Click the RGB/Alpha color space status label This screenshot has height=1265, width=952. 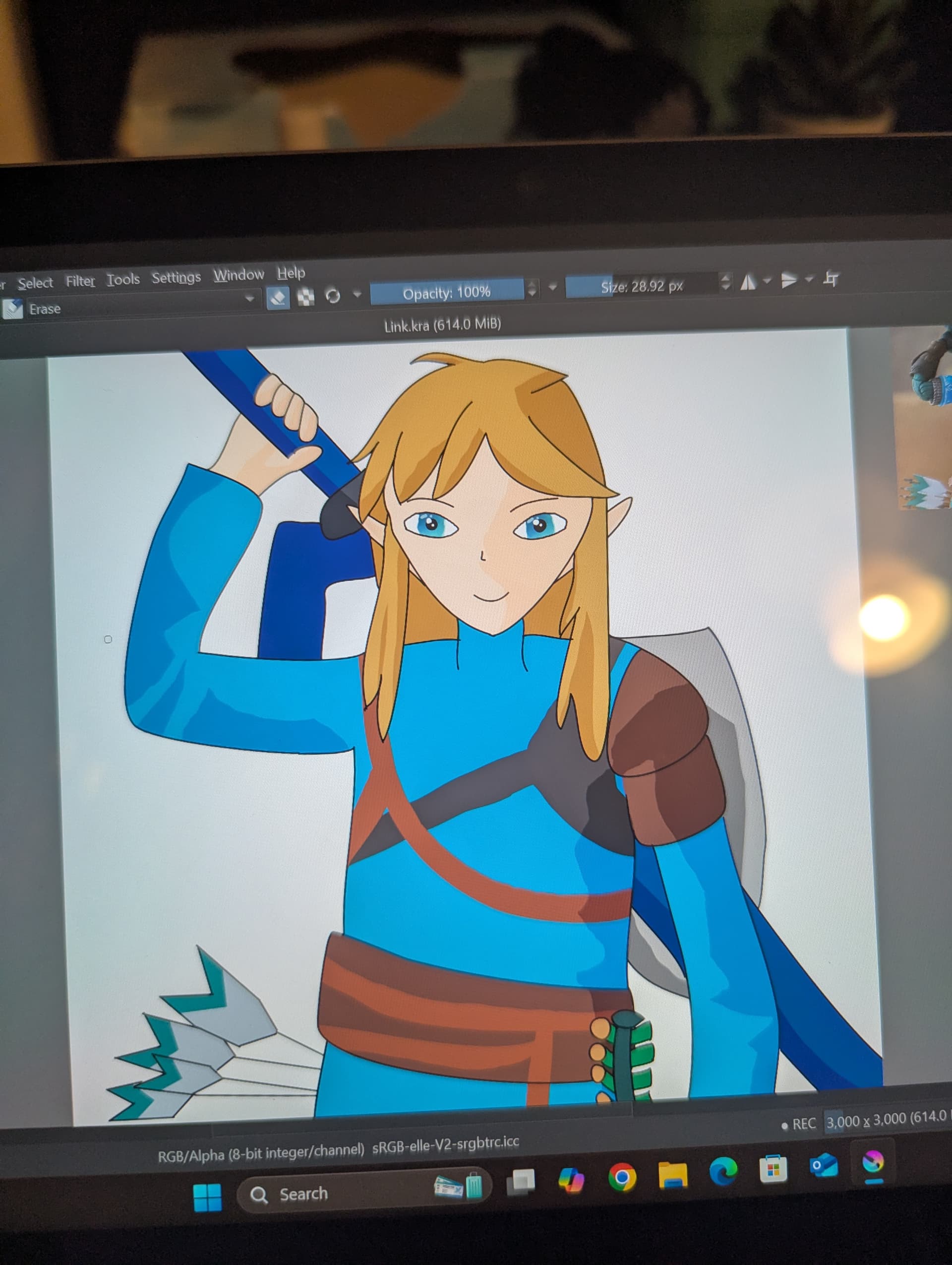tap(261, 1152)
